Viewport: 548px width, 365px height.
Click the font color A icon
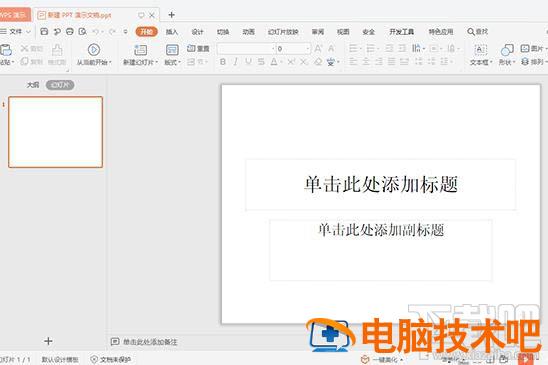[x=274, y=62]
